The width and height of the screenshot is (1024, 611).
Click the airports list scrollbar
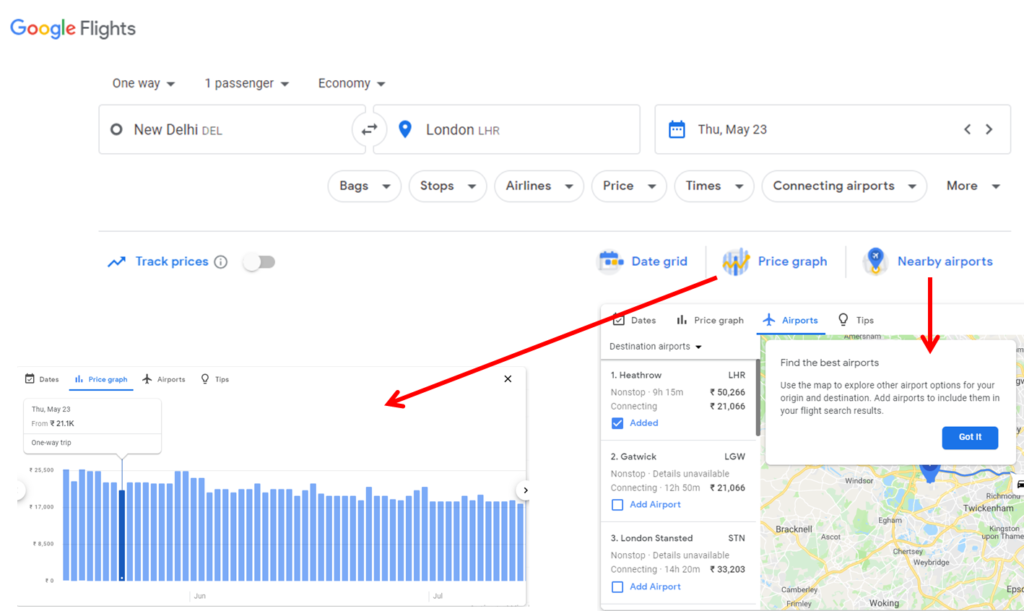[x=758, y=398]
